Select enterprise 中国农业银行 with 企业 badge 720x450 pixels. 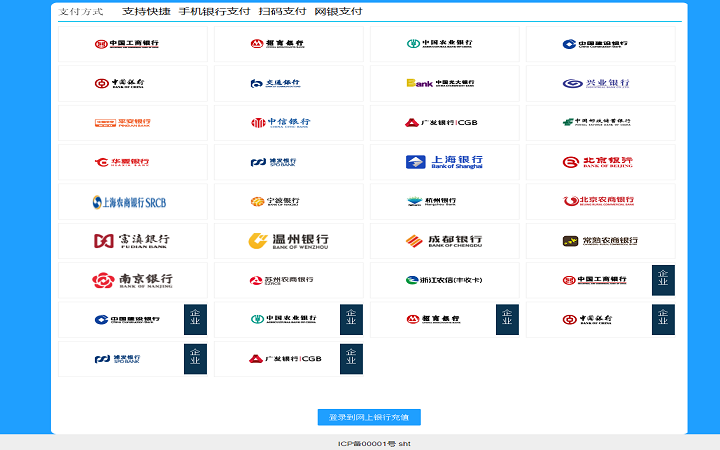tap(288, 320)
